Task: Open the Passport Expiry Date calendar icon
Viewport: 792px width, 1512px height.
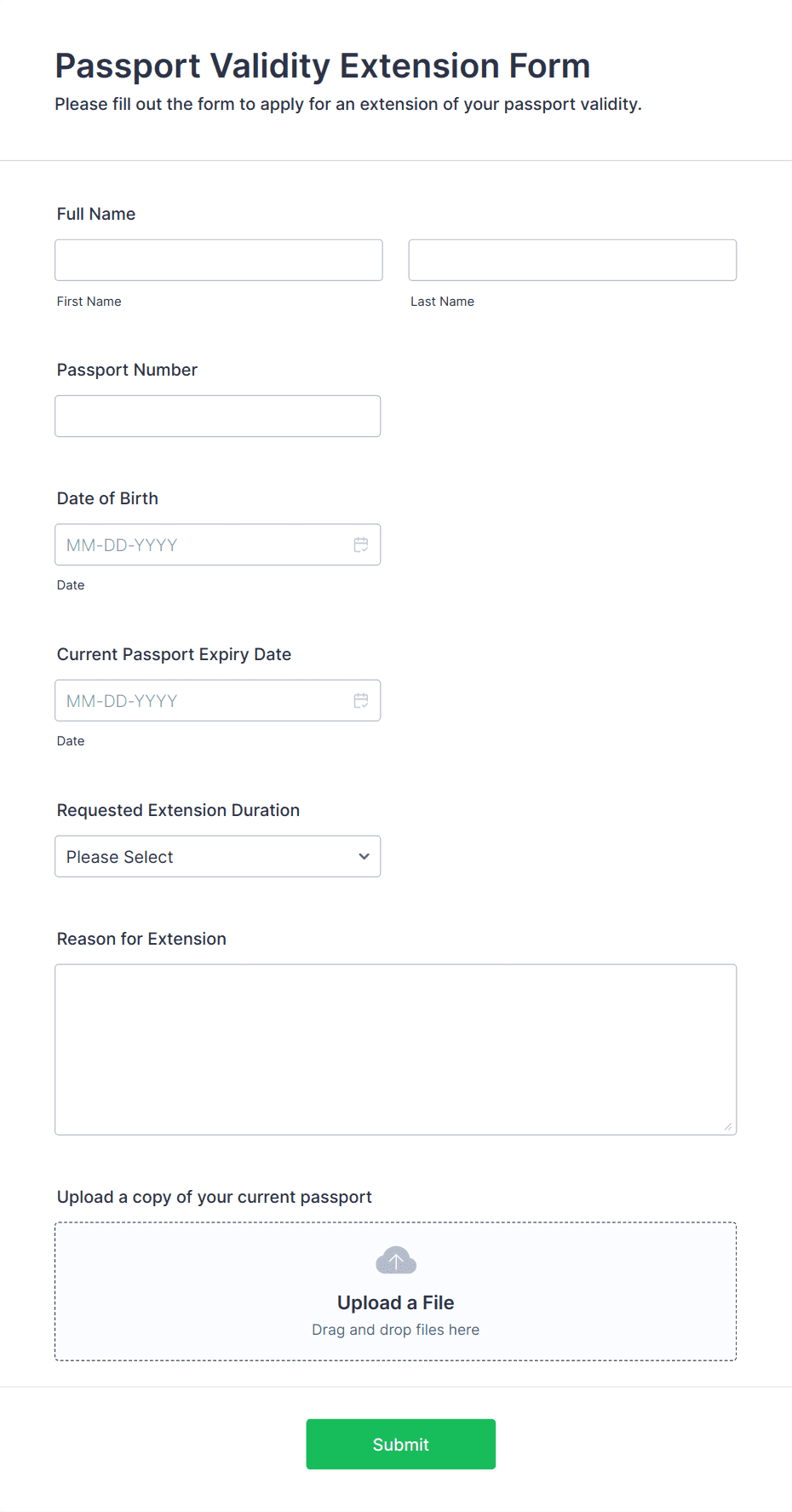Action: 361,701
